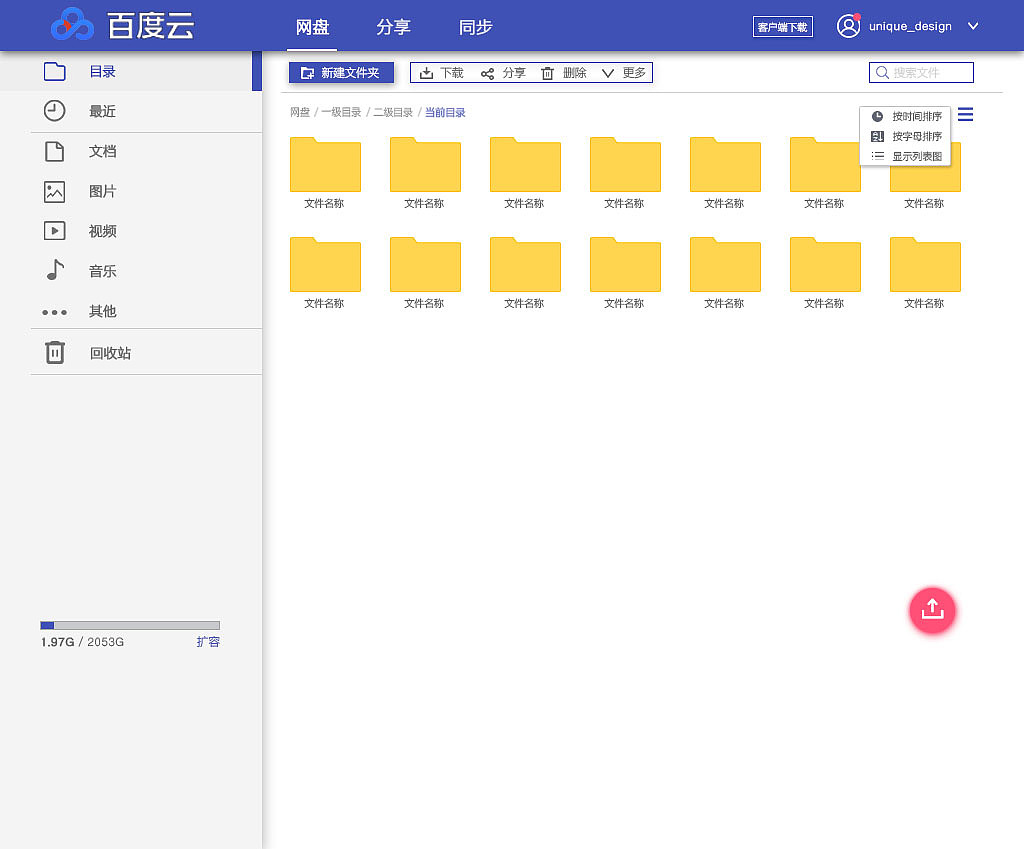Switch to the 网盘 tab
The image size is (1024, 849).
point(312,27)
